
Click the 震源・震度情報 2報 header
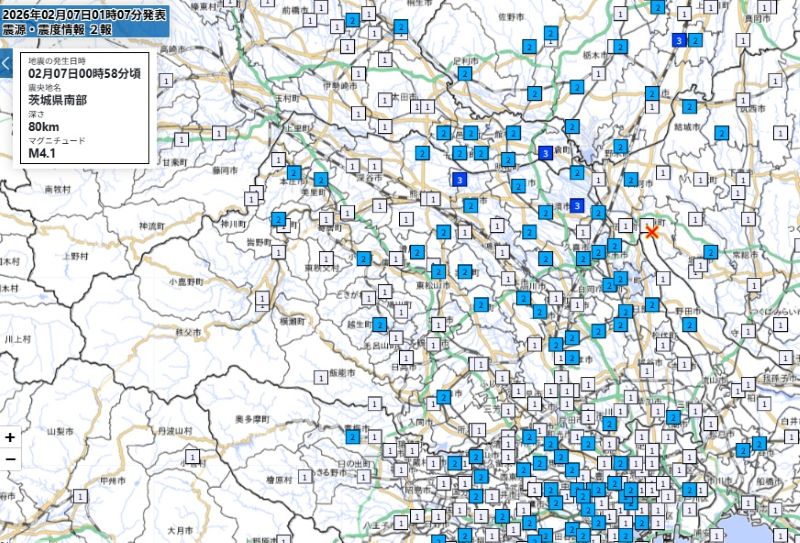point(57,29)
